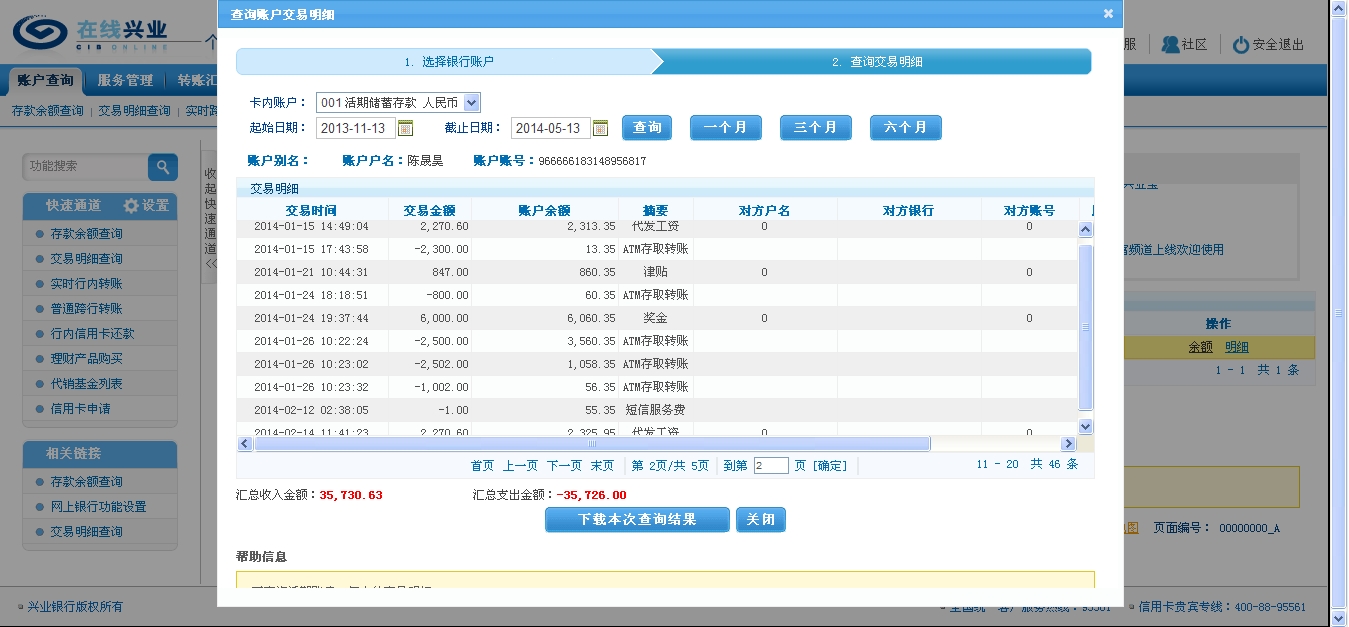Open the end date calendar picker
The height and width of the screenshot is (627, 1349).
tap(600, 128)
